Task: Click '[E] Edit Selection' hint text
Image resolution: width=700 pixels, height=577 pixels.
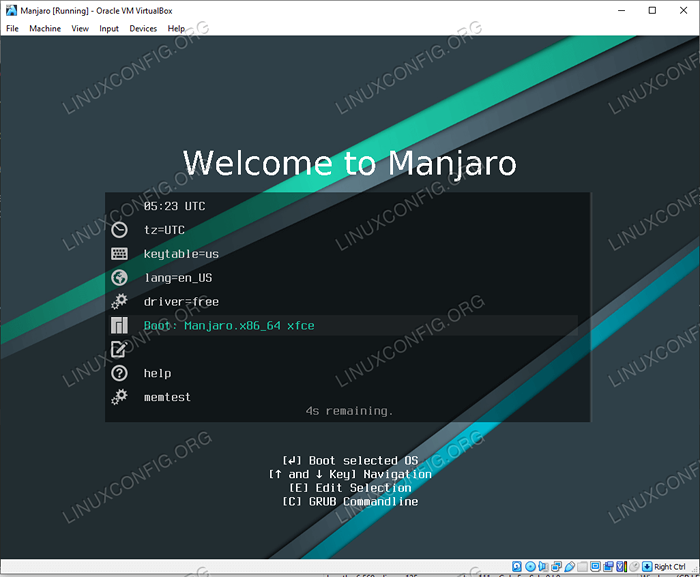Action: point(350,488)
